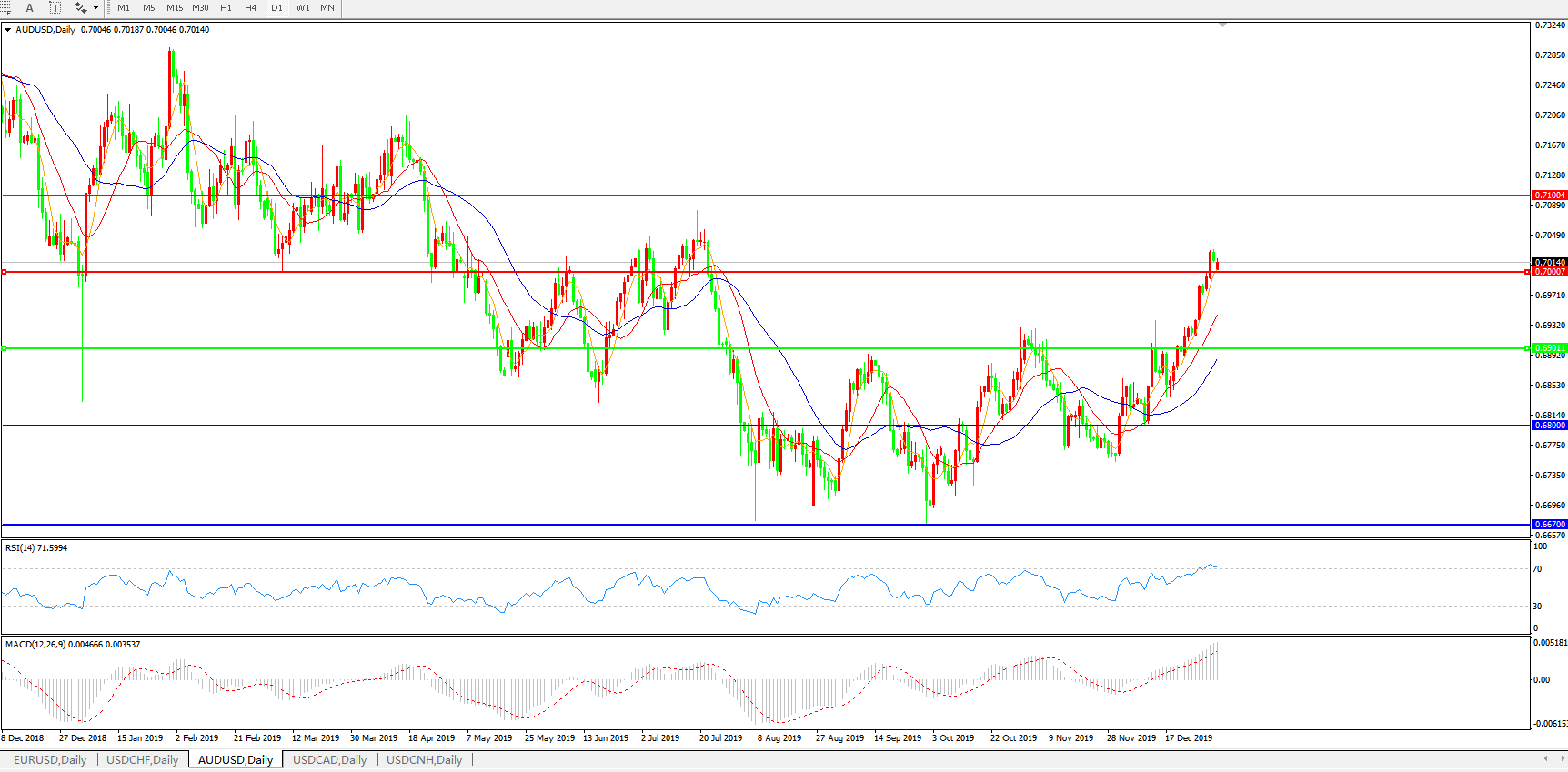The height and width of the screenshot is (772, 1568).
Task: Select the Text tool (A icon)
Action: pyautogui.click(x=29, y=8)
